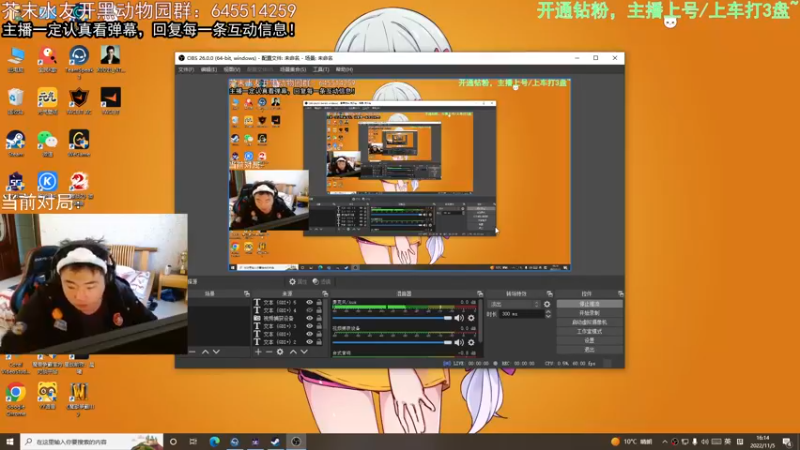Viewport: 800px width, 450px height.
Task: Open the Steam desktop shortcut
Action: 16,143
